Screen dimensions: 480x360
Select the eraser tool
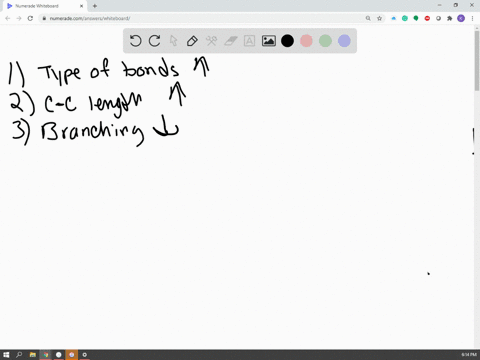click(x=231, y=41)
